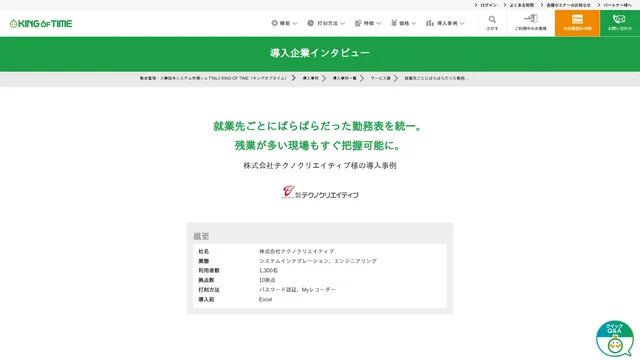Viewport: 640px width, 360px height.
Task: Click the 導入事例 breadcrumb link
Action: click(x=311, y=78)
